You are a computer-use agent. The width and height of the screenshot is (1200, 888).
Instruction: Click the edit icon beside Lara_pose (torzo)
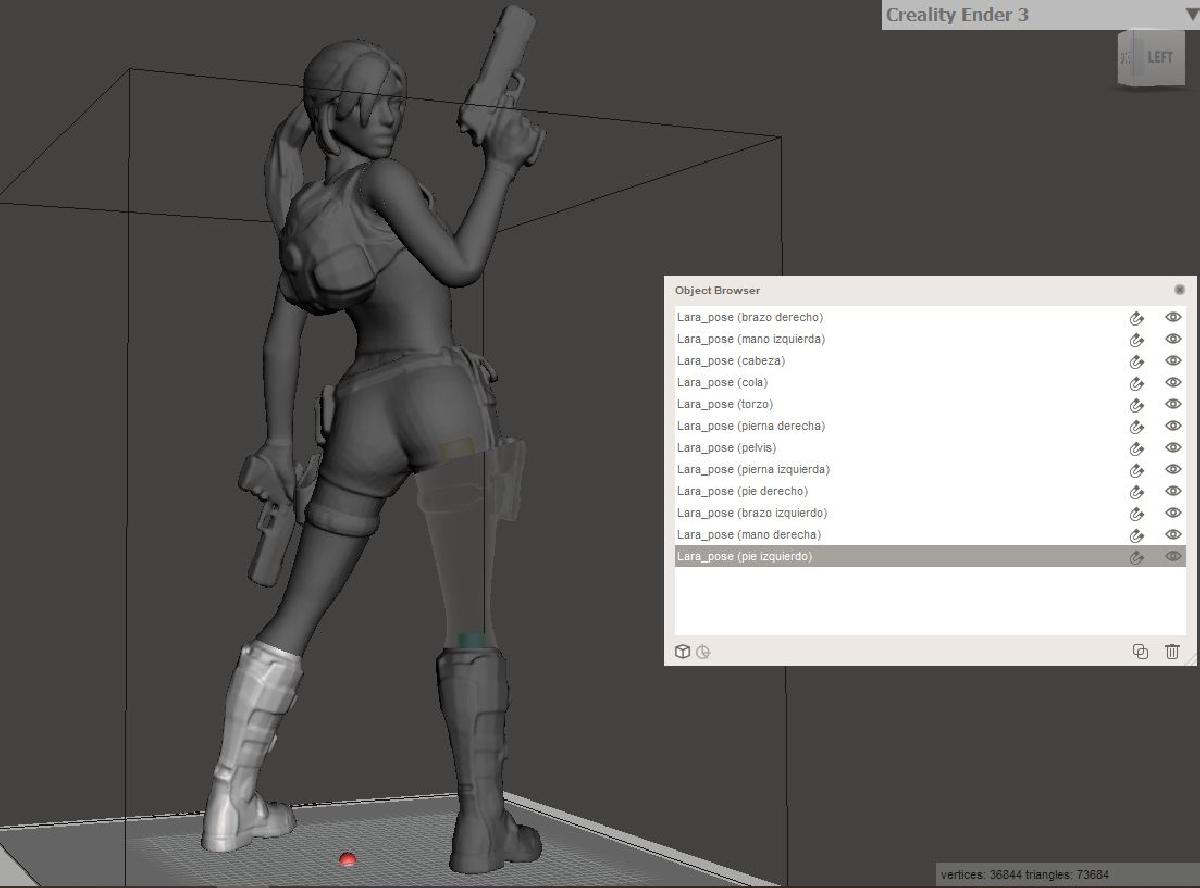(1137, 403)
